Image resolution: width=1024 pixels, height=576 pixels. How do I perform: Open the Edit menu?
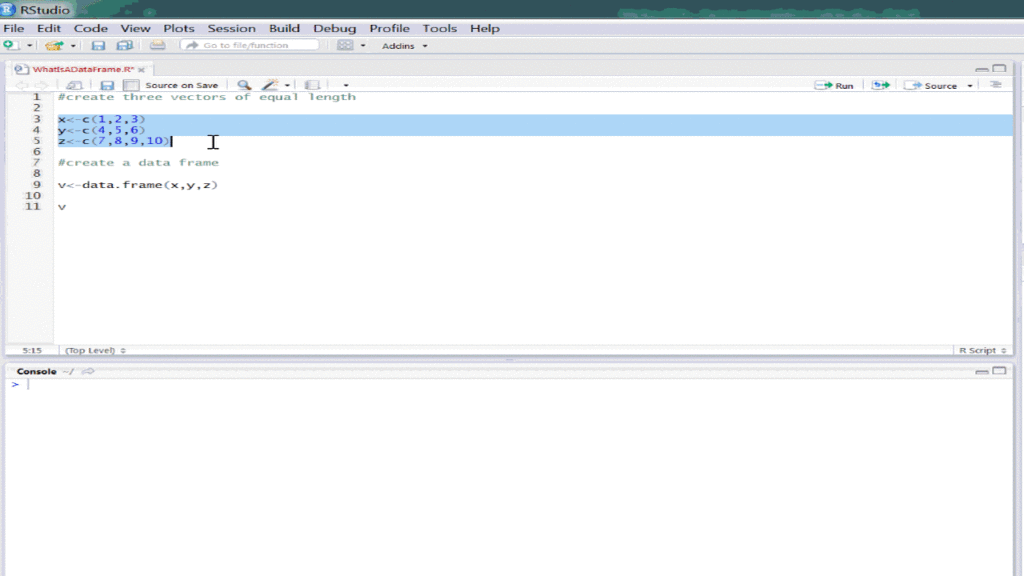click(x=48, y=28)
